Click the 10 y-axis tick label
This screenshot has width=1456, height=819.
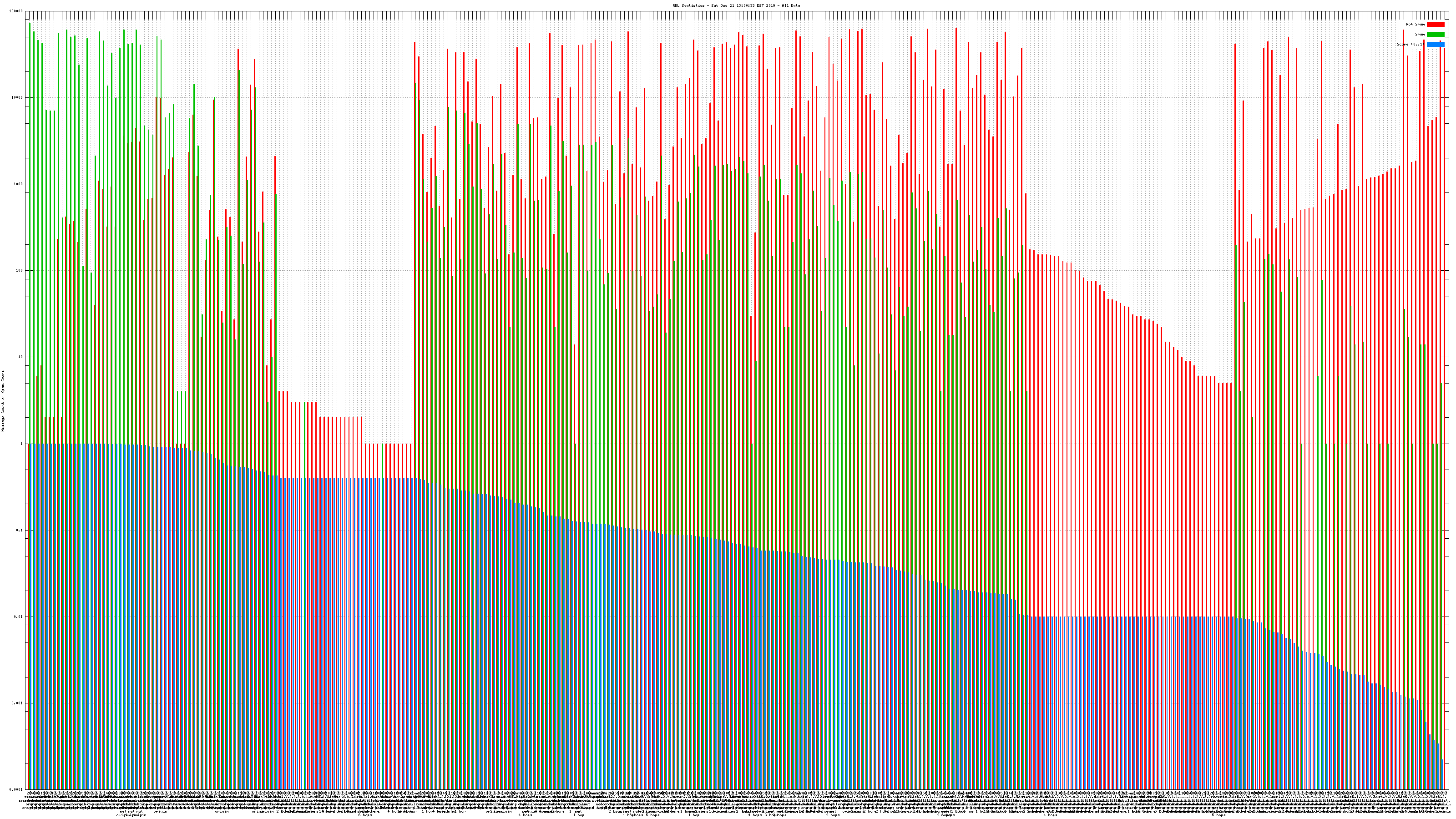tap(21, 357)
